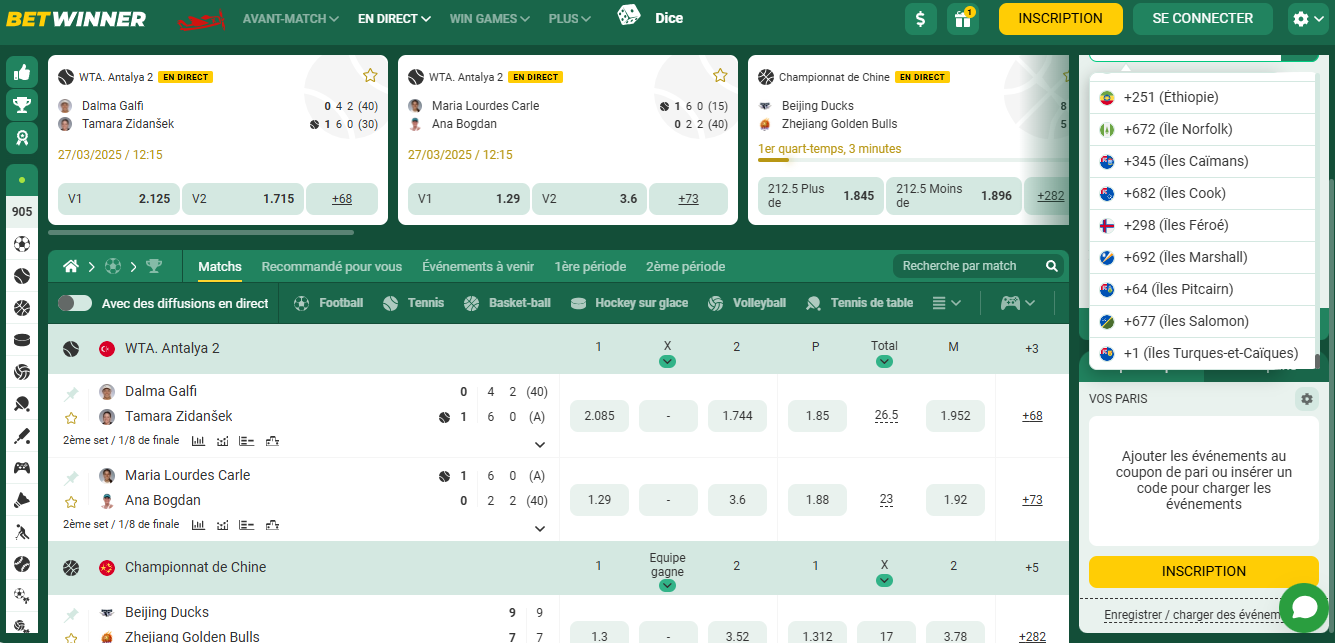
Task: Expand the AVANT-MATCH menu
Action: coord(291,18)
